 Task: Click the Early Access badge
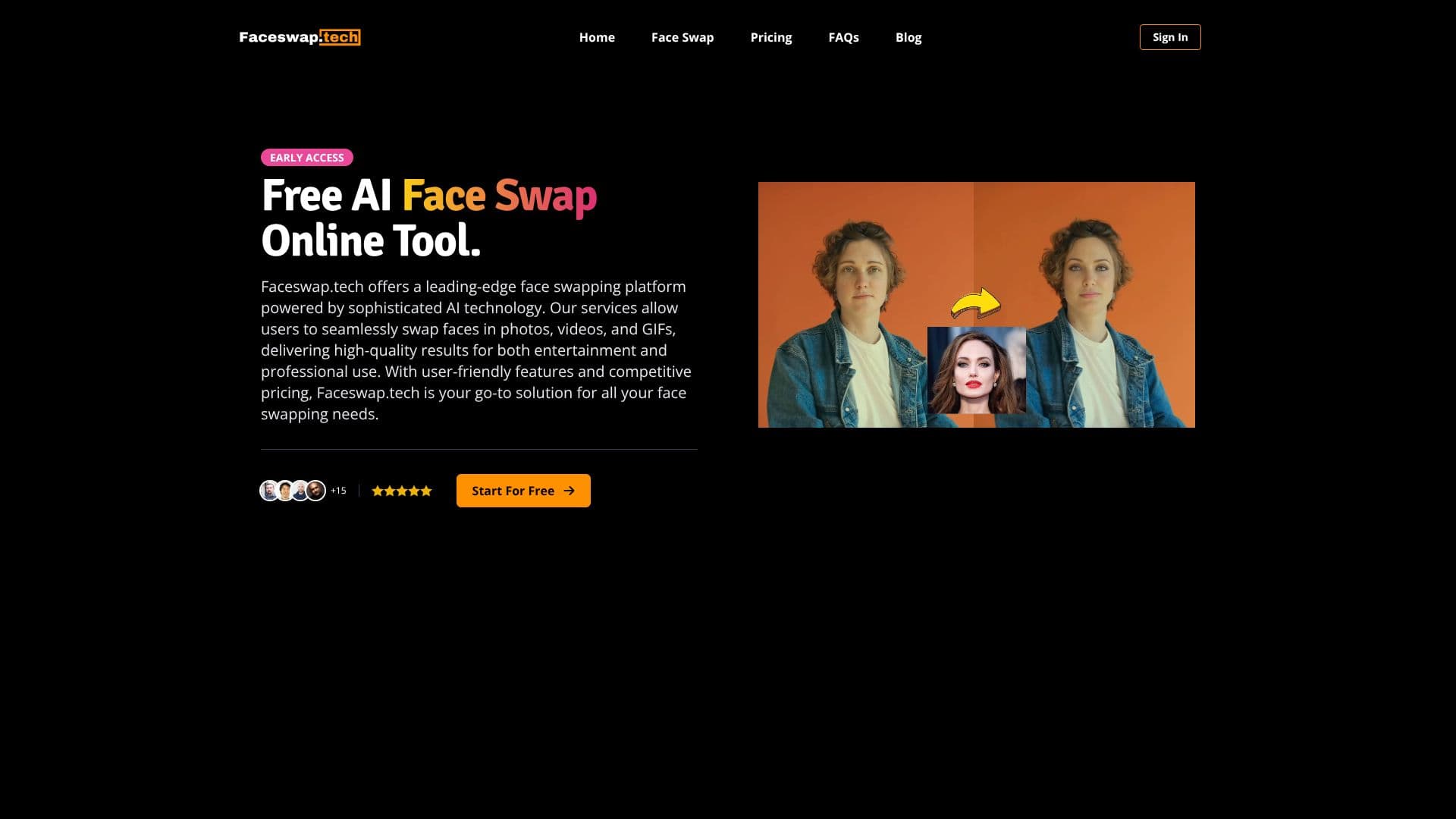pyautogui.click(x=307, y=158)
